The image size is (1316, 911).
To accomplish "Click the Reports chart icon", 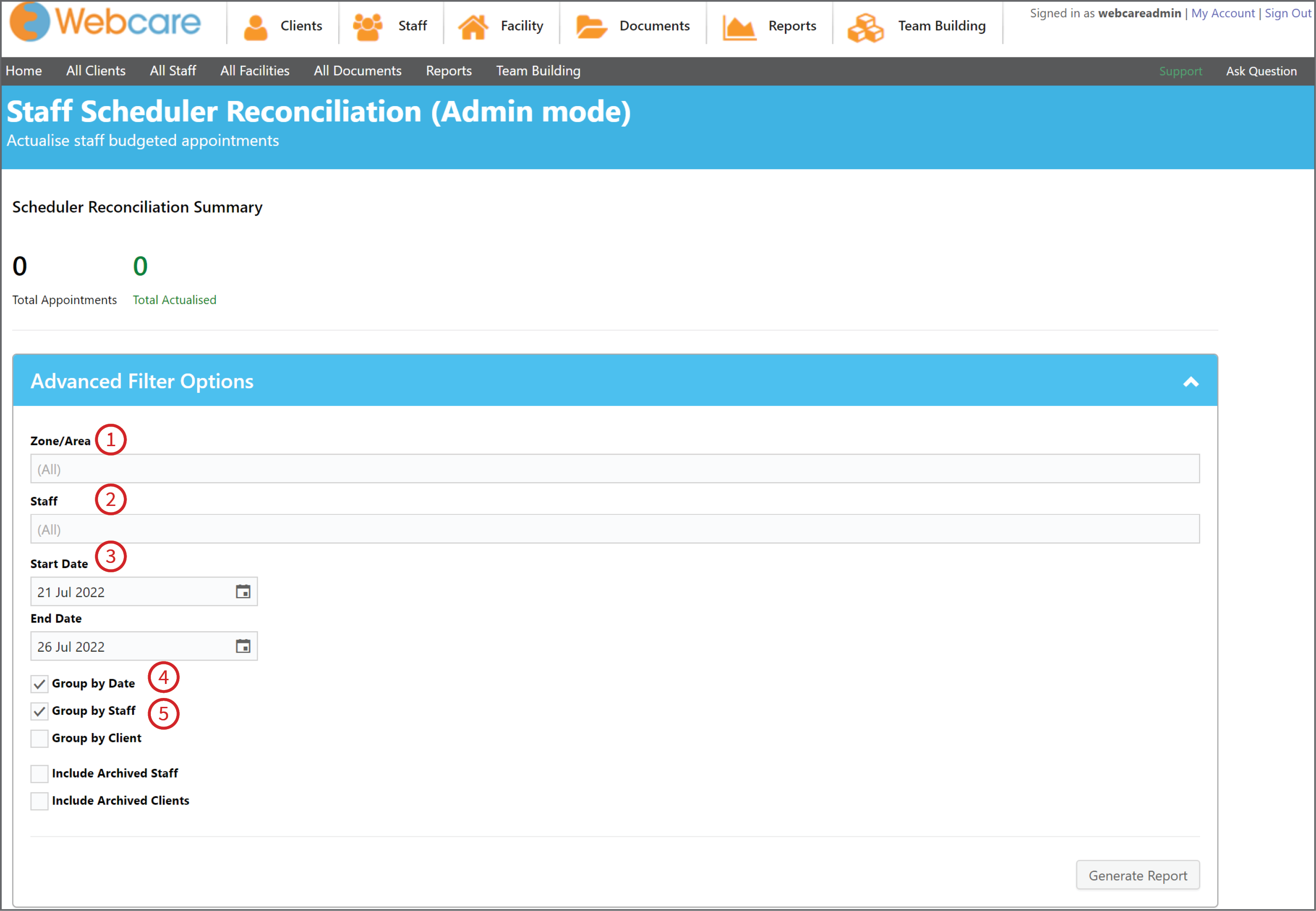I will click(739, 27).
